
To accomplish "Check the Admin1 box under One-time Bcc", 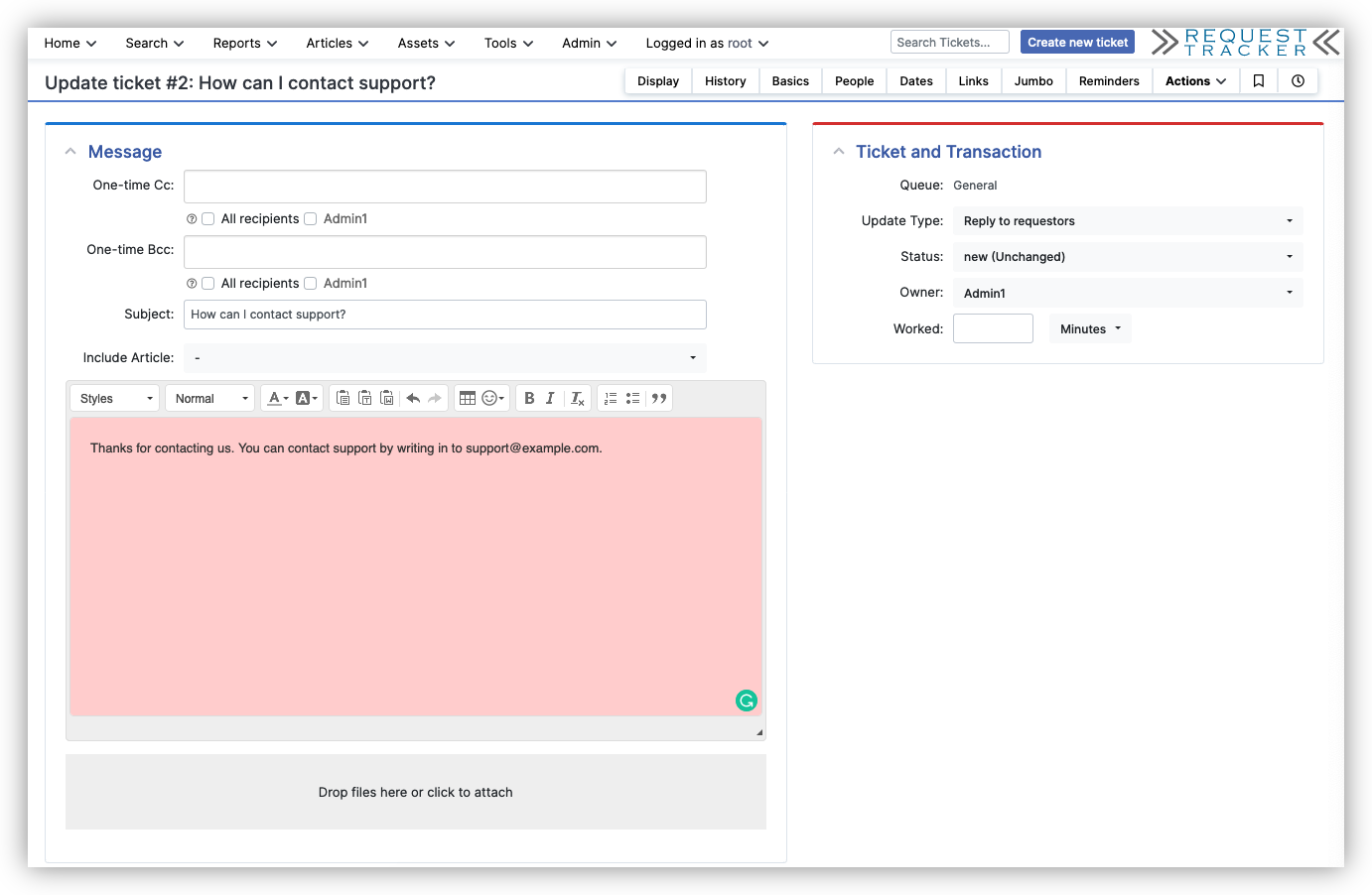I will [310, 283].
